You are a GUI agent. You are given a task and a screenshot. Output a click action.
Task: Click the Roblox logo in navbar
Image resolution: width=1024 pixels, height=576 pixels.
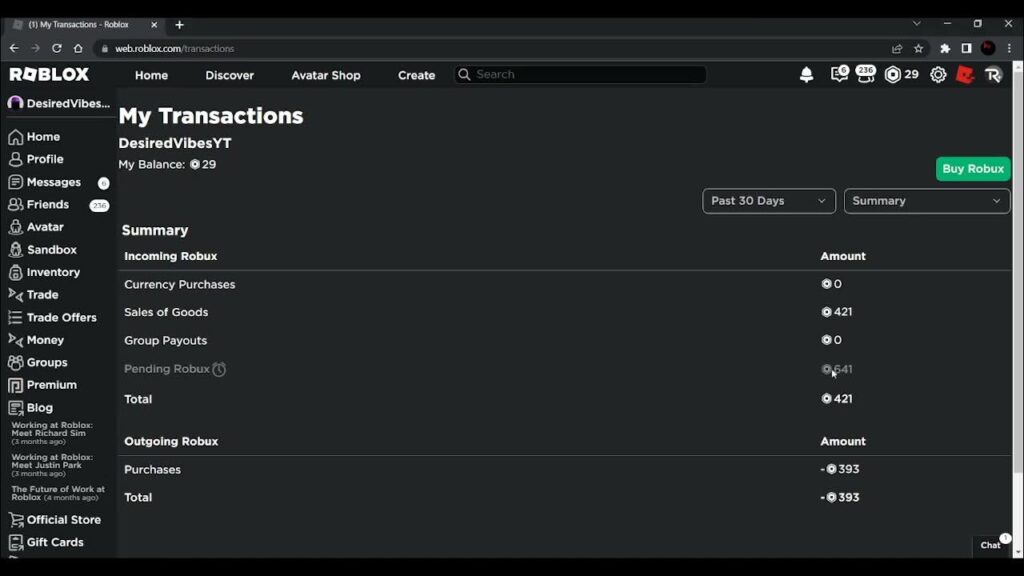pos(49,74)
